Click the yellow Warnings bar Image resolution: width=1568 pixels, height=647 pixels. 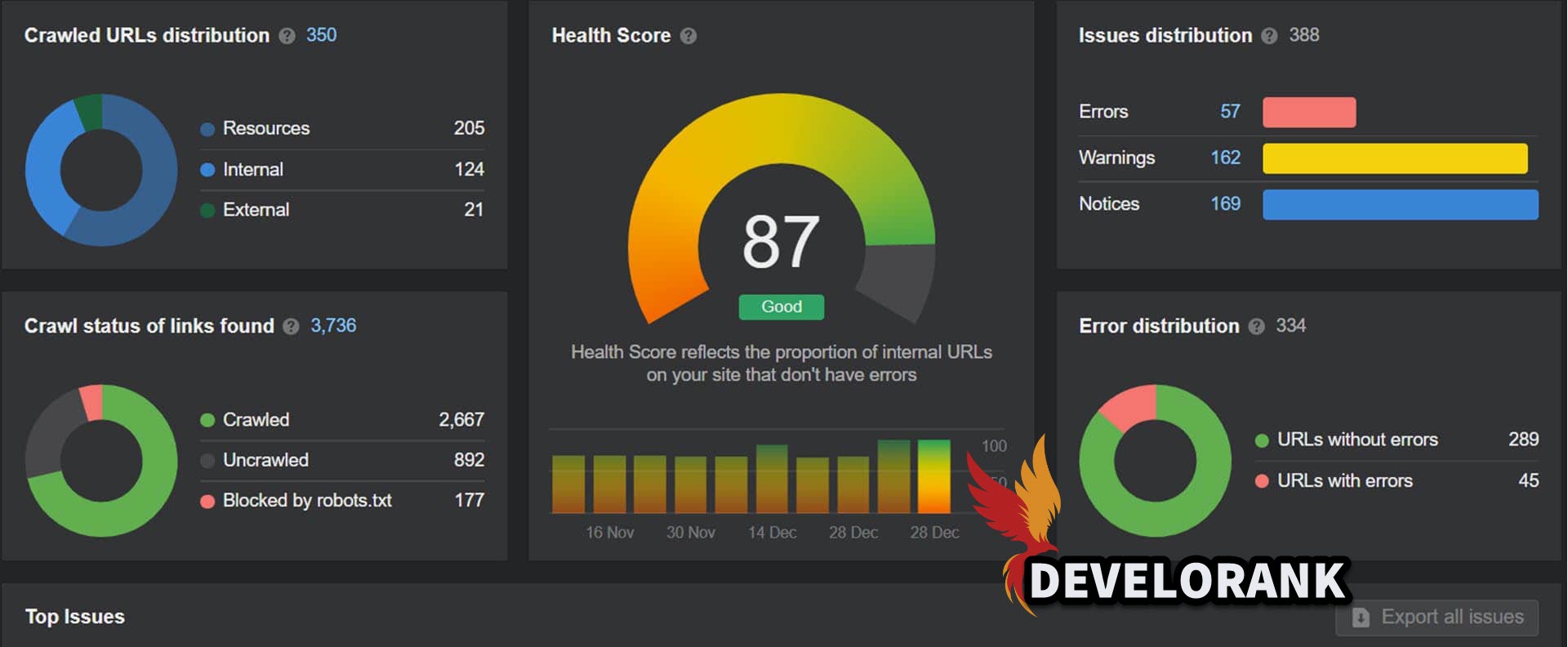[x=1395, y=158]
